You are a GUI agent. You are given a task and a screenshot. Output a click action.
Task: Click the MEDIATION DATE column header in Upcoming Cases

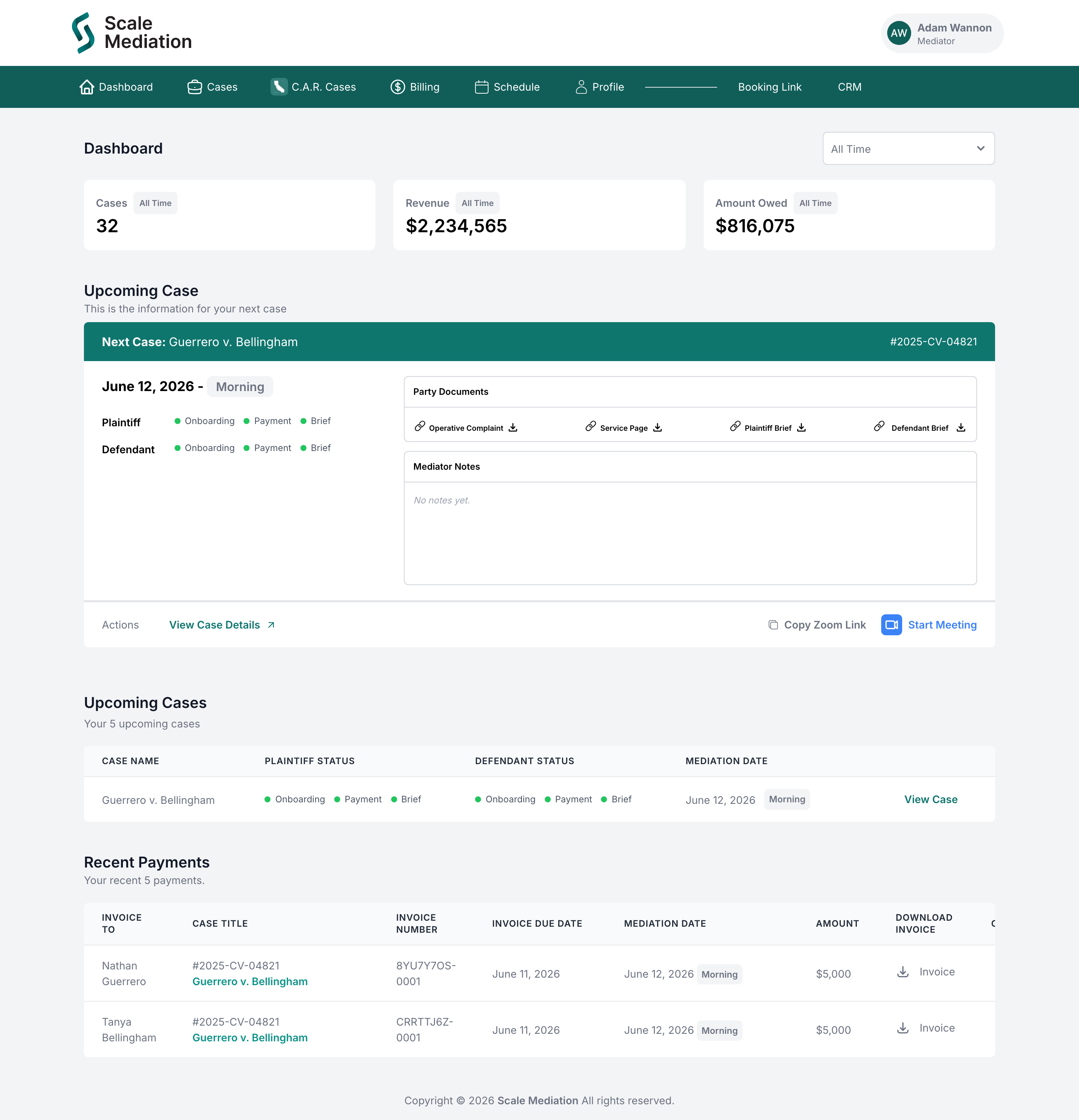(x=726, y=760)
